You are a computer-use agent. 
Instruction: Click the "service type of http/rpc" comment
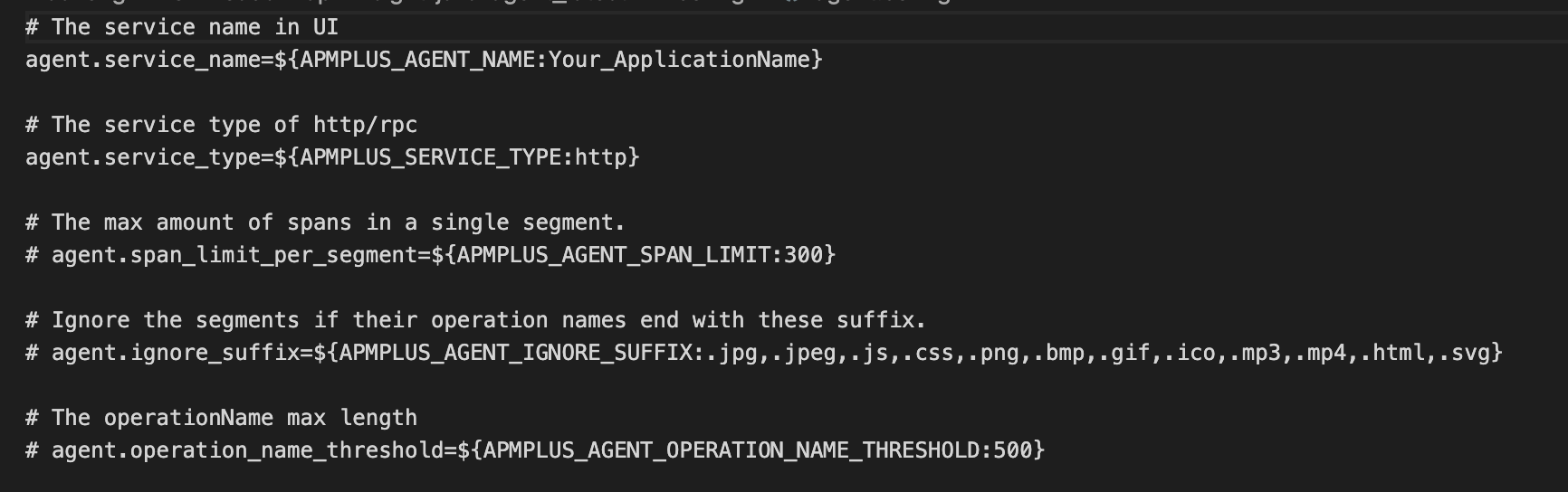click(x=234, y=125)
